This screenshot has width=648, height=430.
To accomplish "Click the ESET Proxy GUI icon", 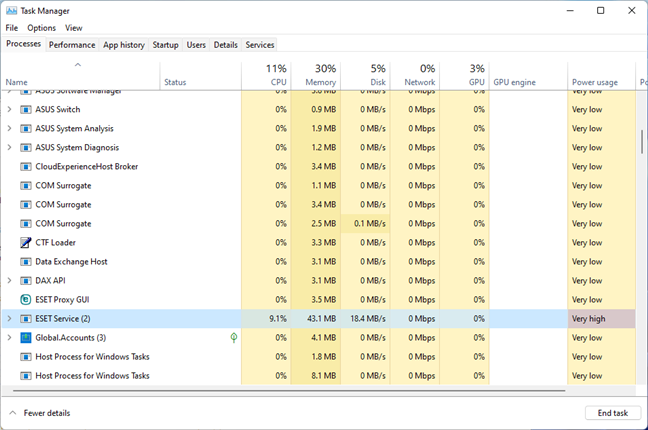I will tap(26, 299).
